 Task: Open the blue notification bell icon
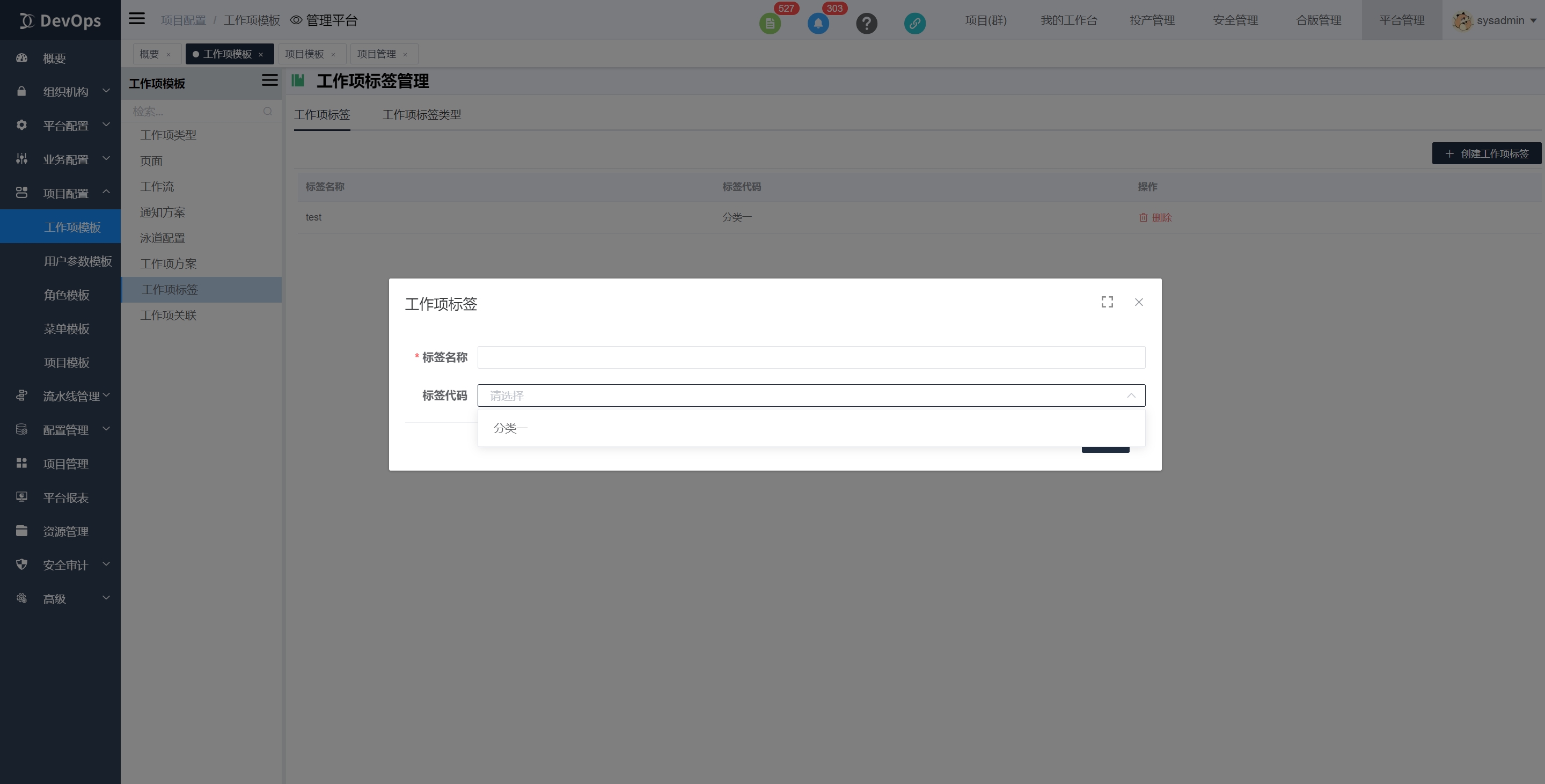pos(818,24)
